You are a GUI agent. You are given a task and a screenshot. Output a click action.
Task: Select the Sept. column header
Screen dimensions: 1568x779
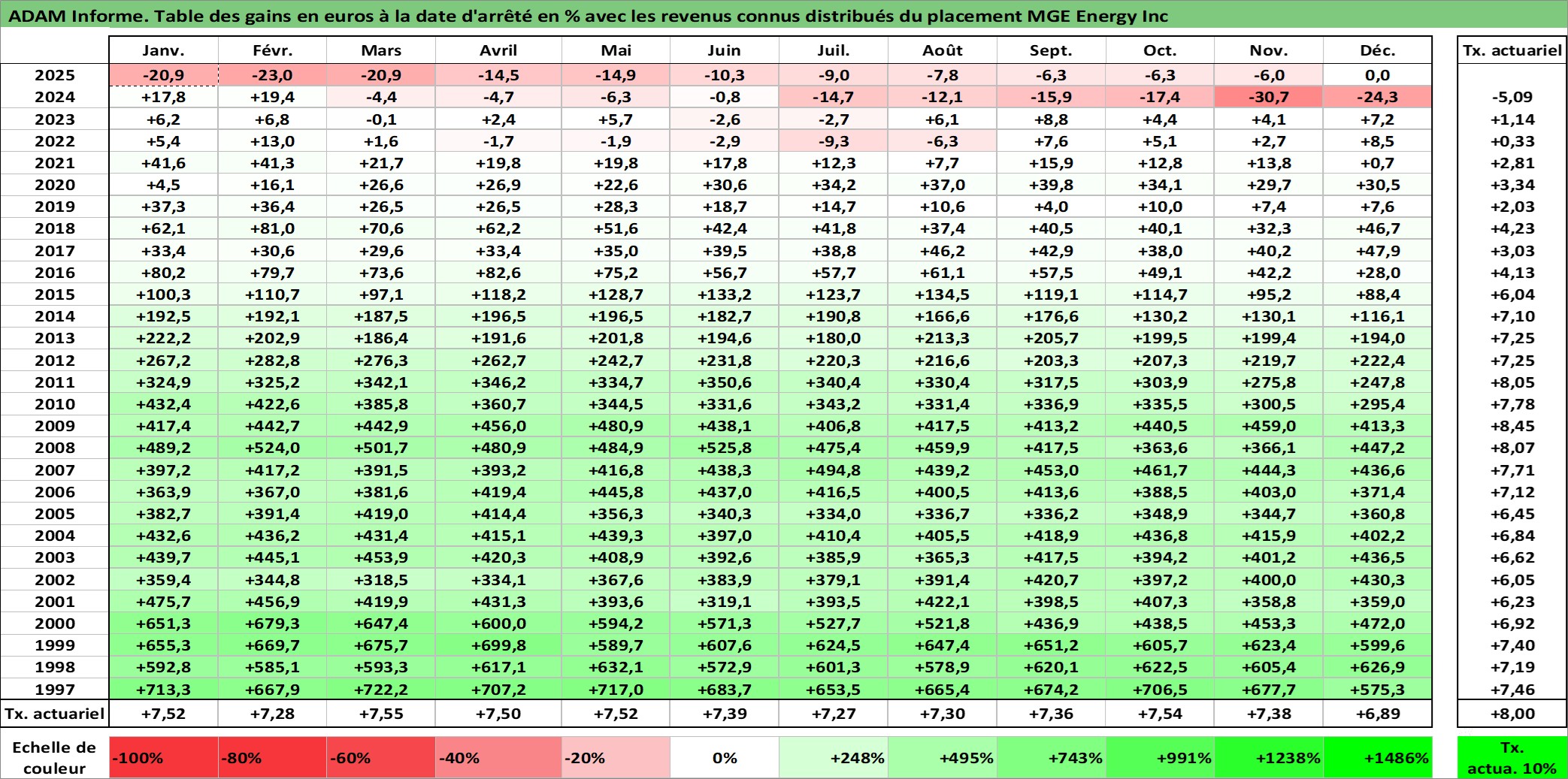pos(1051,50)
